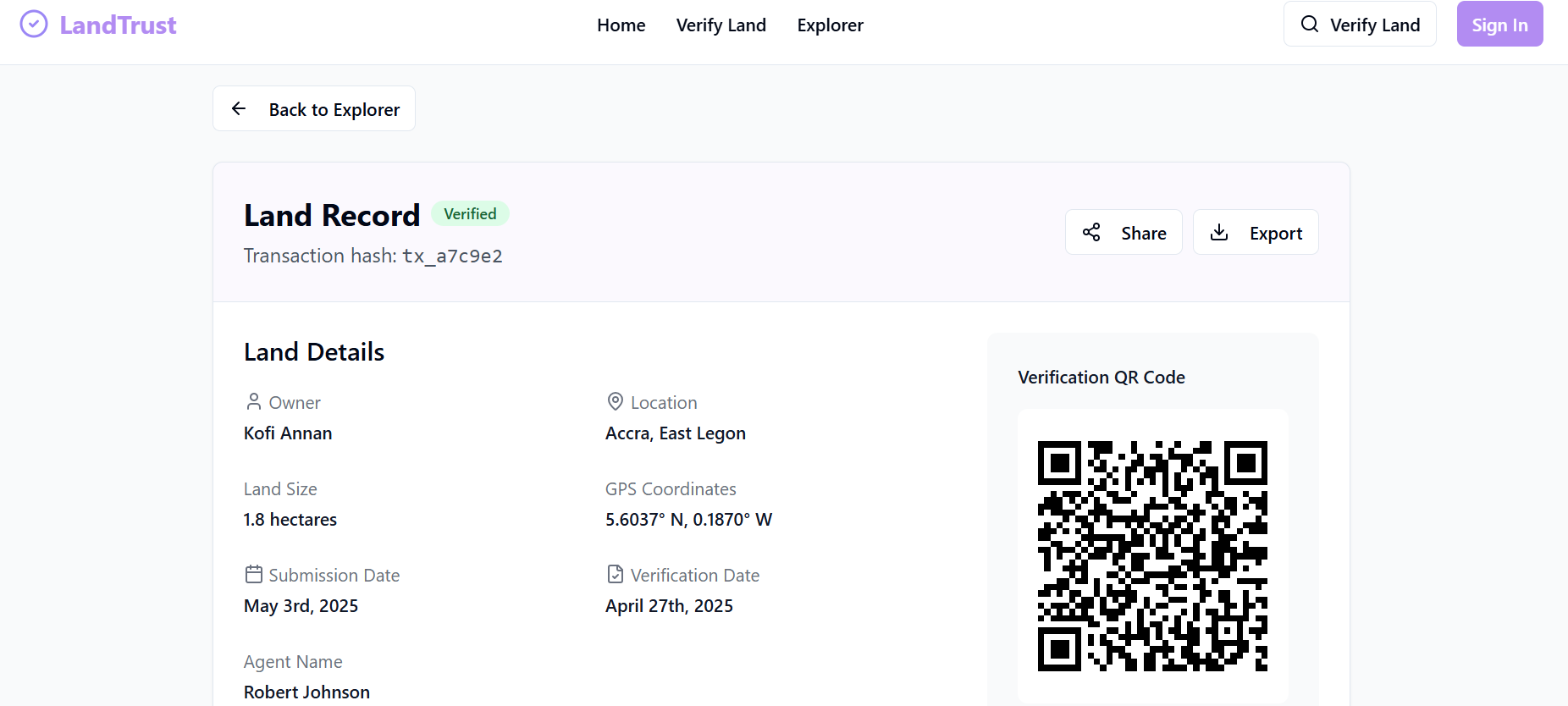Open the Explorer nav item
Viewport: 1568px width, 706px height.
click(831, 25)
